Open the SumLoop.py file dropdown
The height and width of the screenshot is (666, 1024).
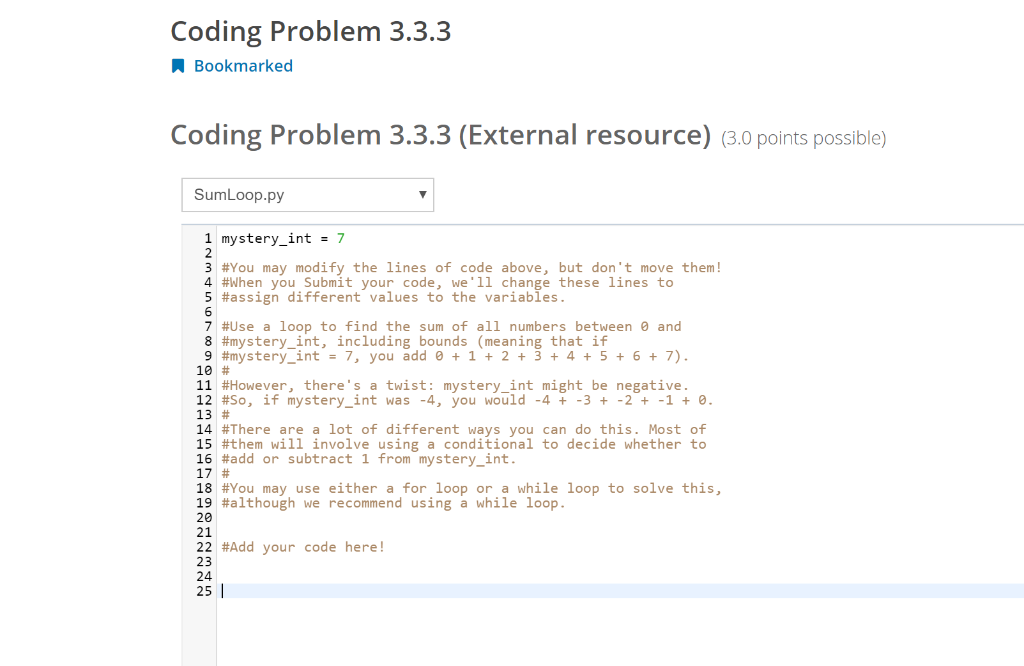[308, 195]
